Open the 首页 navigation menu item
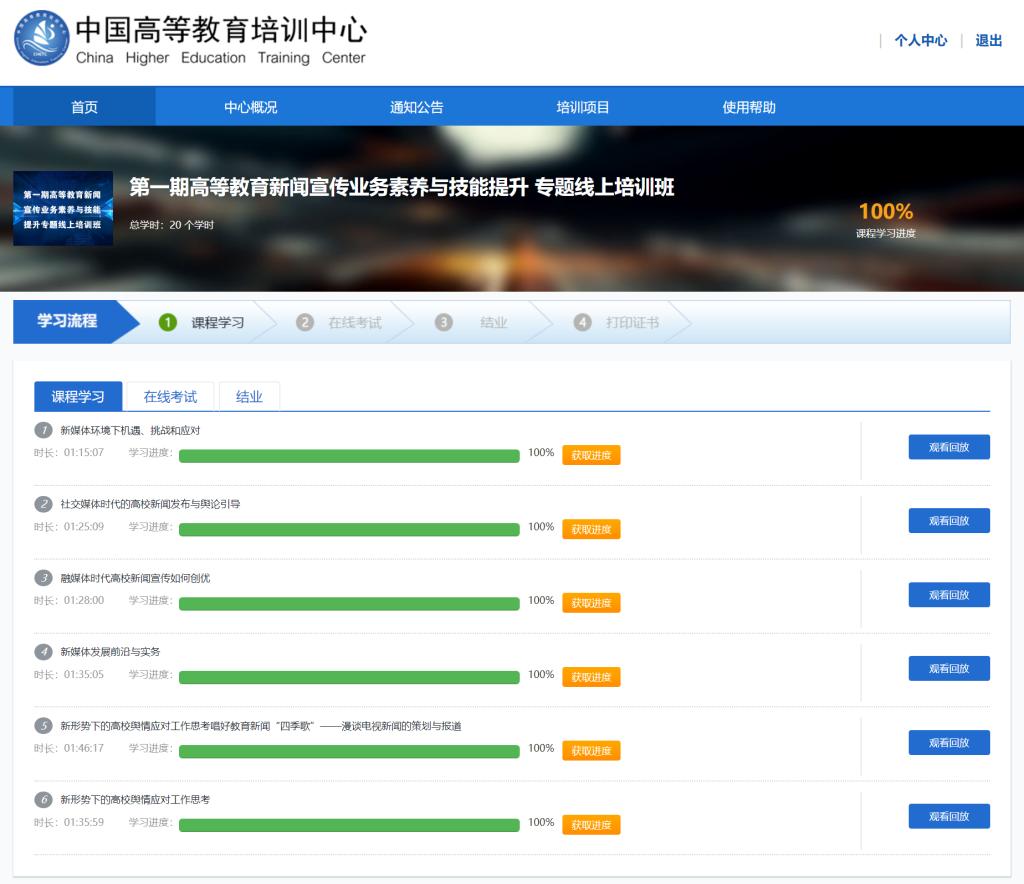The width and height of the screenshot is (1024, 884). point(84,107)
